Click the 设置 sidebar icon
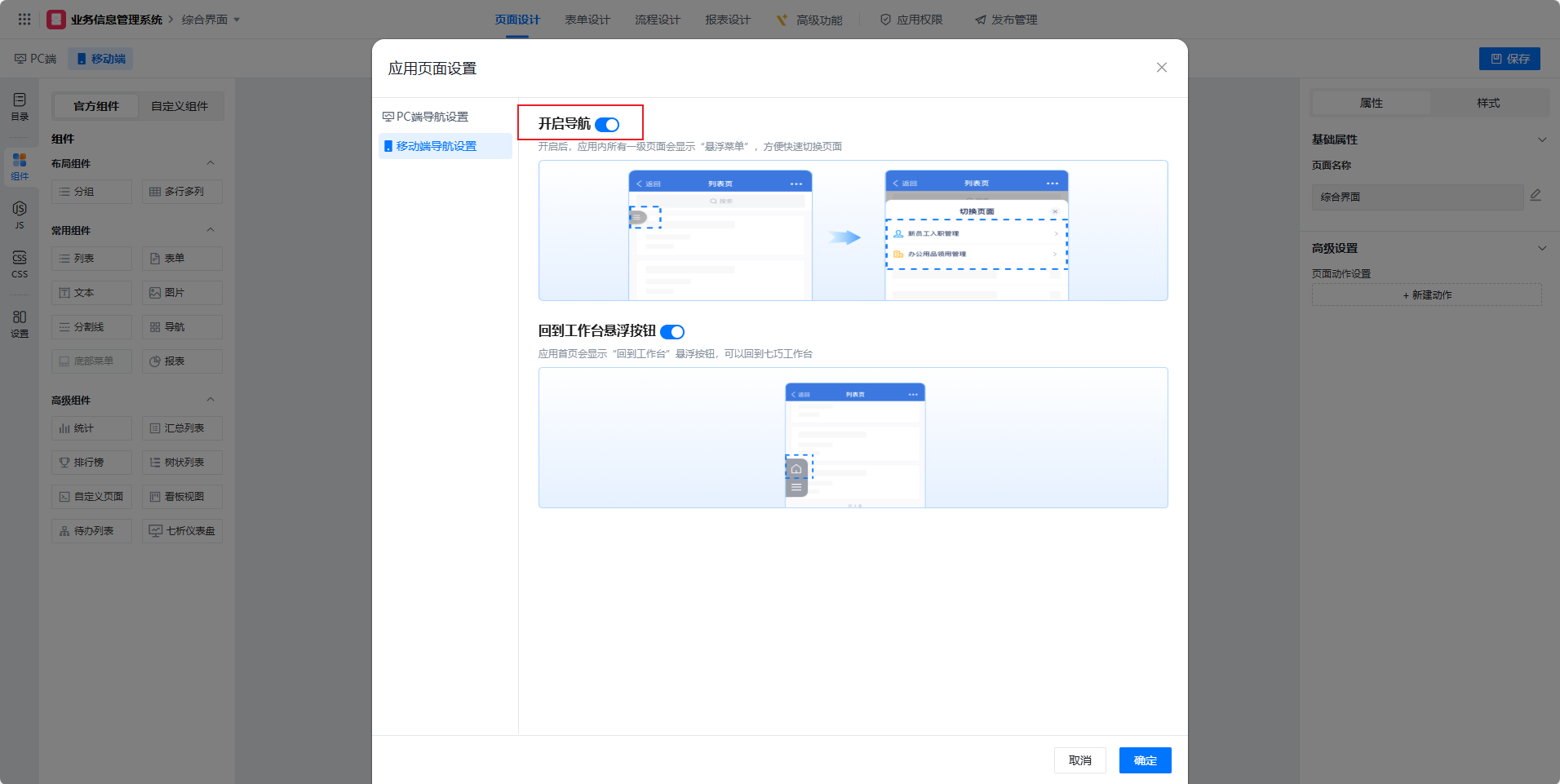The image size is (1560, 784). [x=20, y=323]
